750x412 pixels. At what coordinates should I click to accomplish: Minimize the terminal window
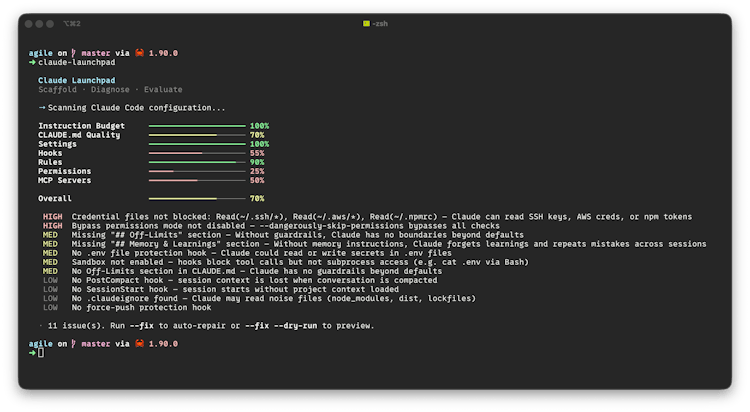44,22
